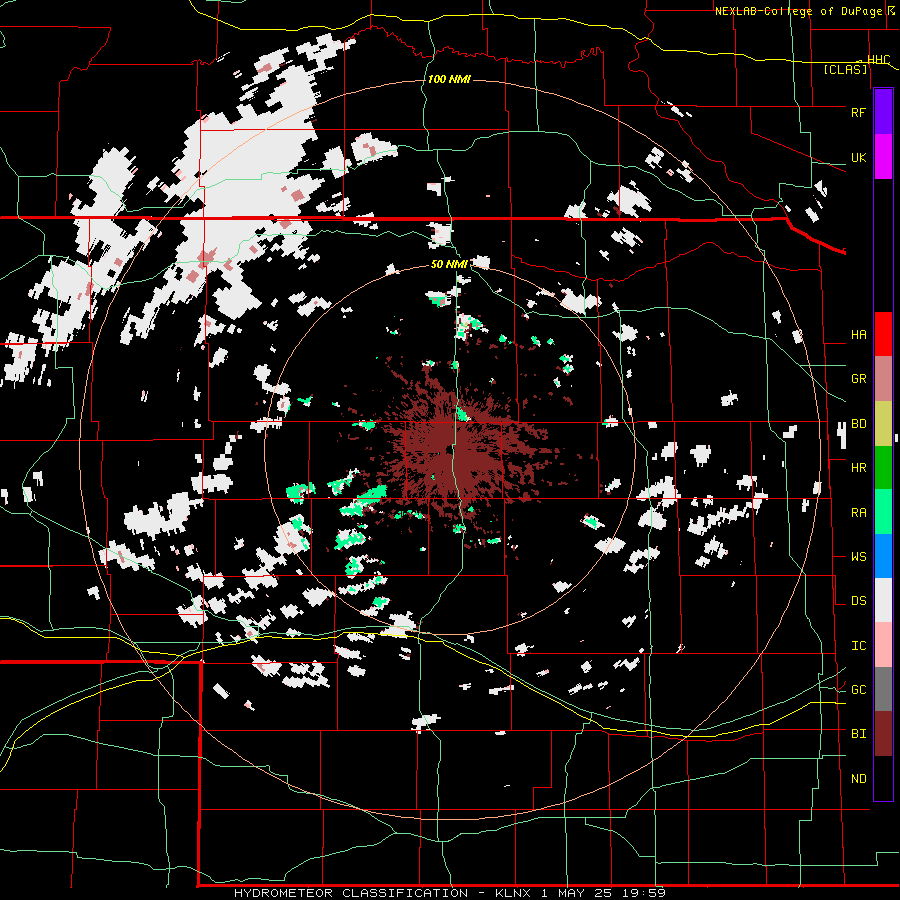
Task: Select the red HA hail color swatch
Action: (883, 334)
